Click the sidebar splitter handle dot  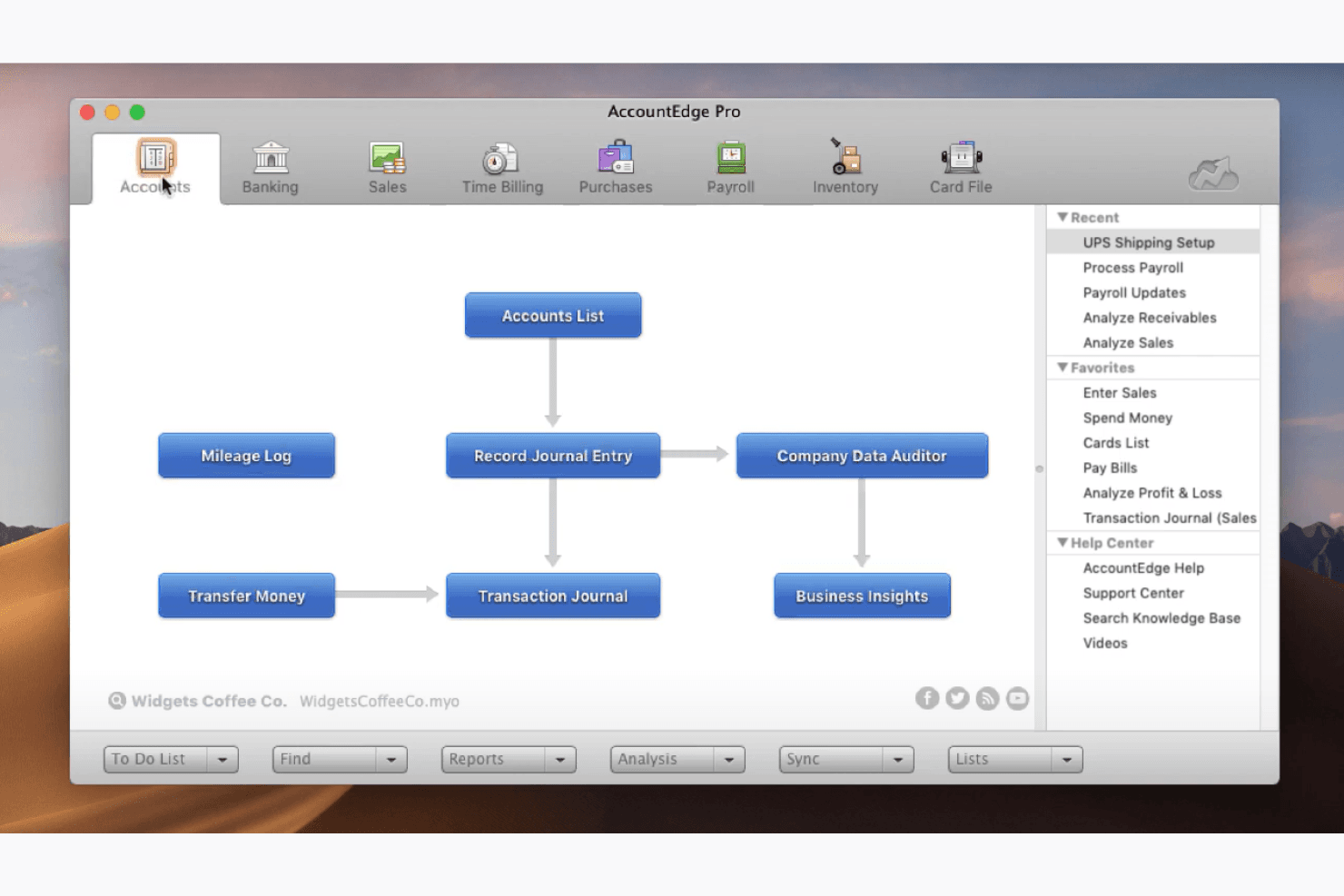pyautogui.click(x=1040, y=469)
